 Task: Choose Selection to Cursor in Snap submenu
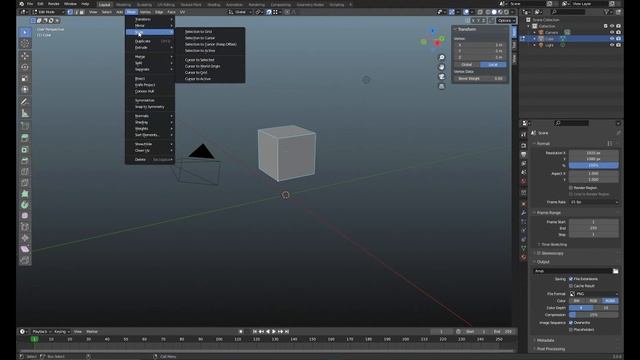click(200, 38)
